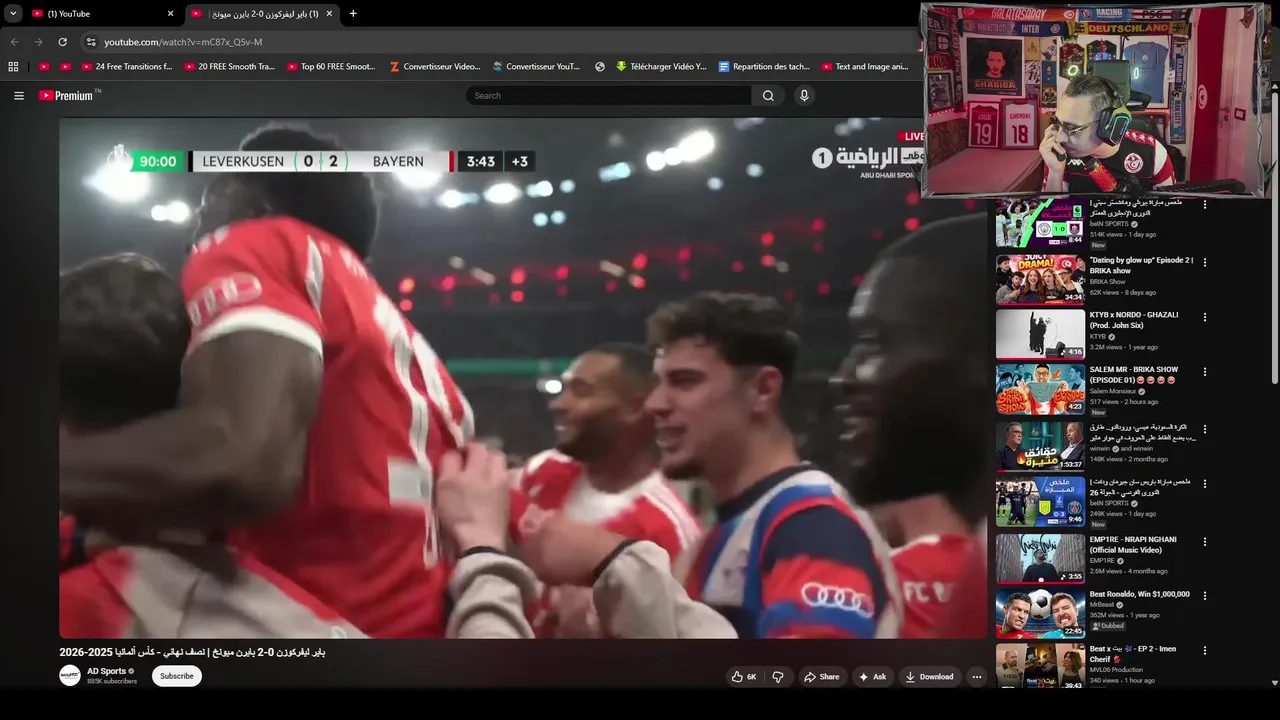Viewport: 1280px width, 720px height.
Task: Dislike the video with thumbs down
Action: 778,677
